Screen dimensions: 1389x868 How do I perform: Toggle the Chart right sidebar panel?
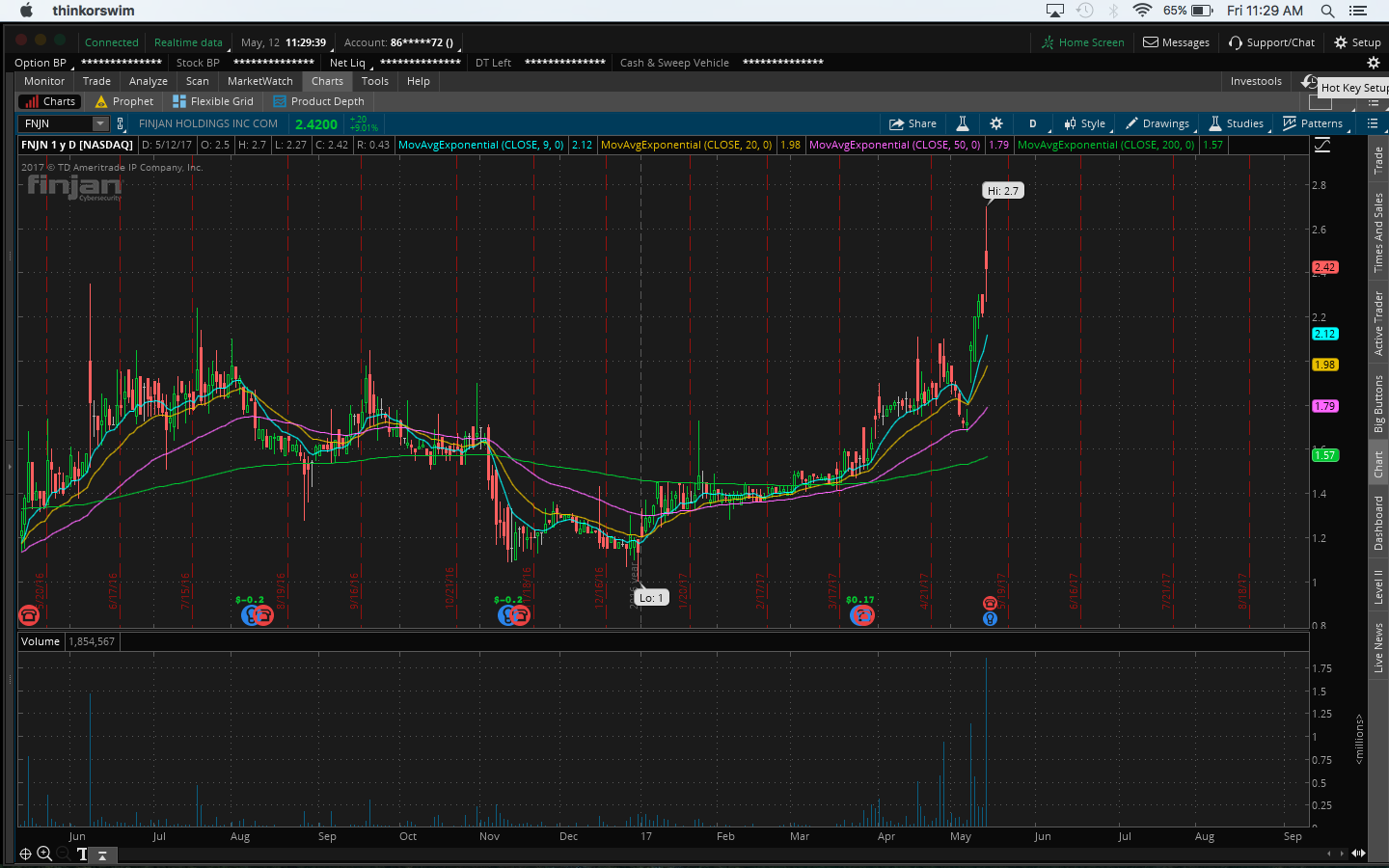[1378, 464]
